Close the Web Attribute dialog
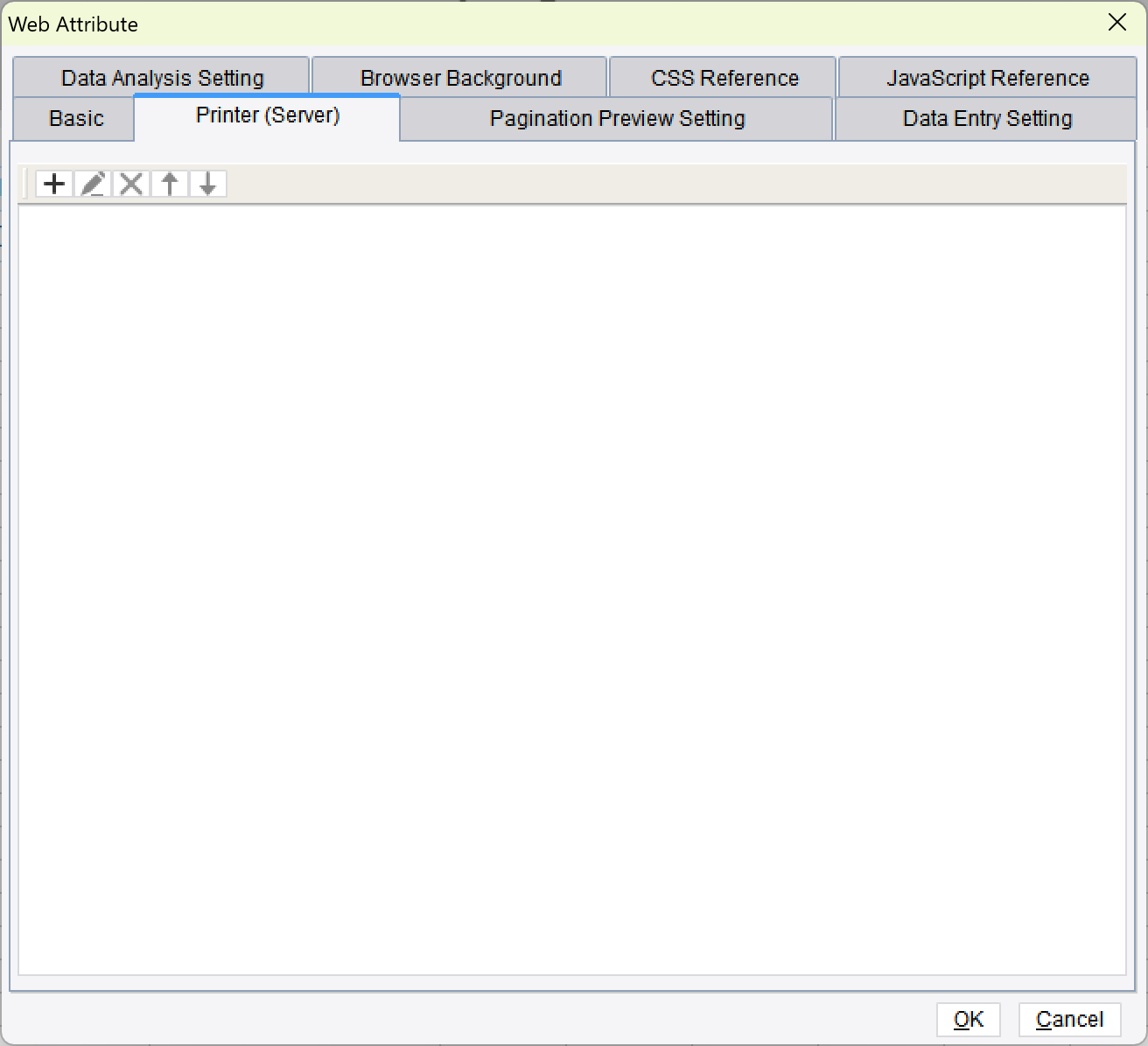This screenshot has width=1148, height=1046. [x=1117, y=23]
